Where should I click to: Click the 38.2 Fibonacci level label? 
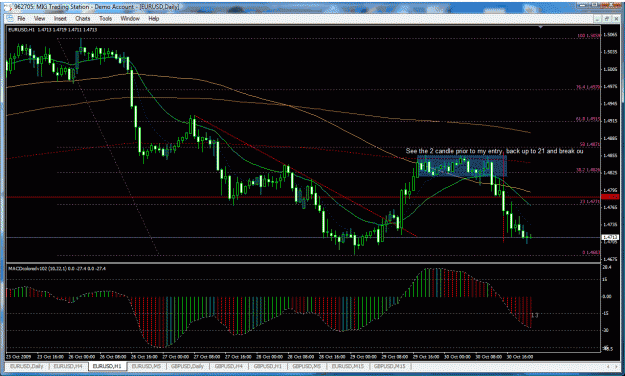point(588,170)
